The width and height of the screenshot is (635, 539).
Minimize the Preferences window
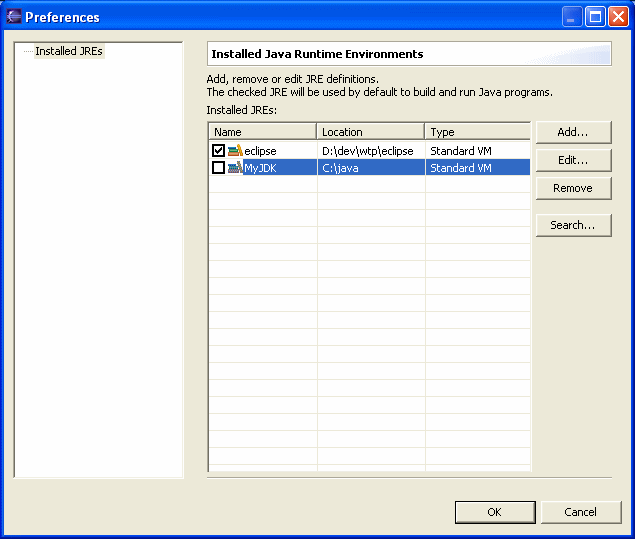[572, 17]
